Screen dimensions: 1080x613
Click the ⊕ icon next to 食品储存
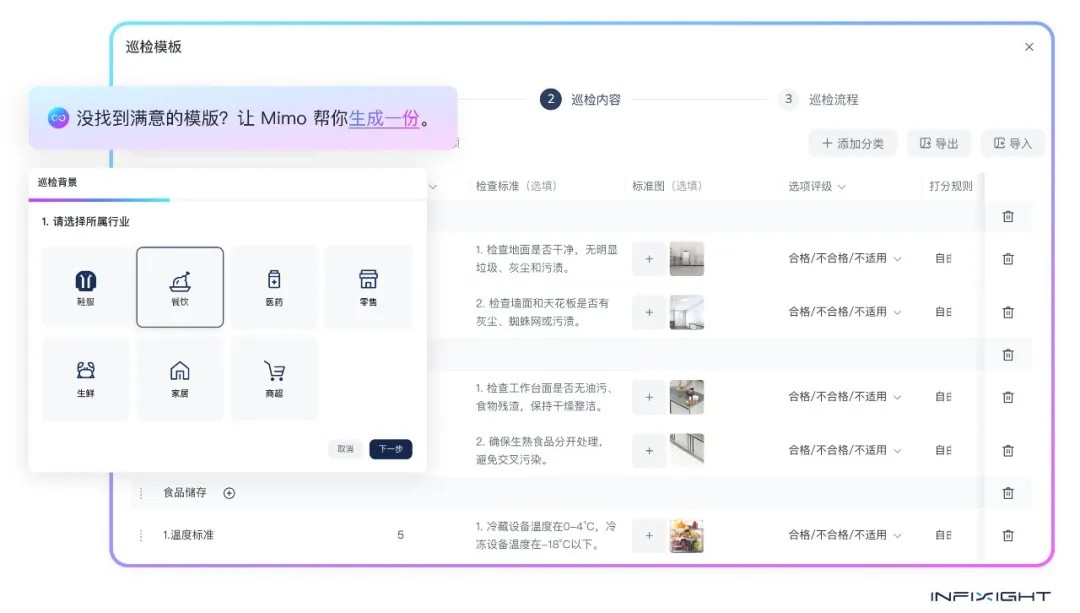(x=229, y=492)
